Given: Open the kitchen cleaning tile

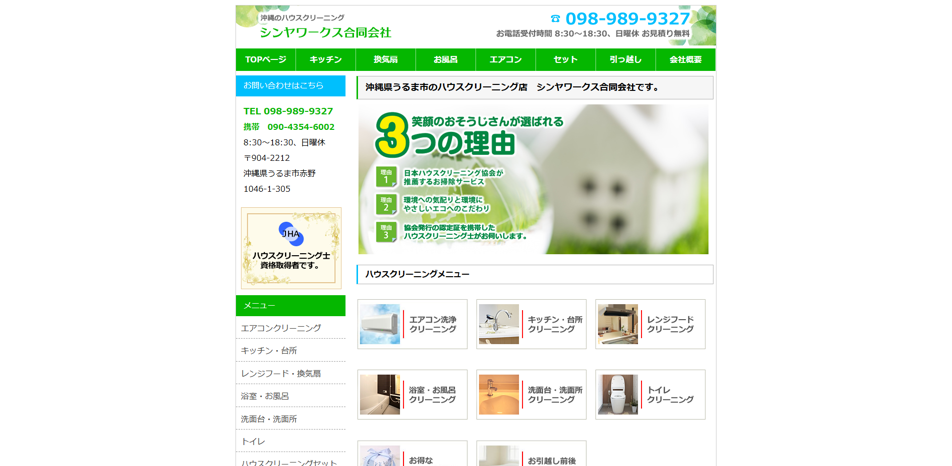Looking at the screenshot, I should click(x=531, y=324).
